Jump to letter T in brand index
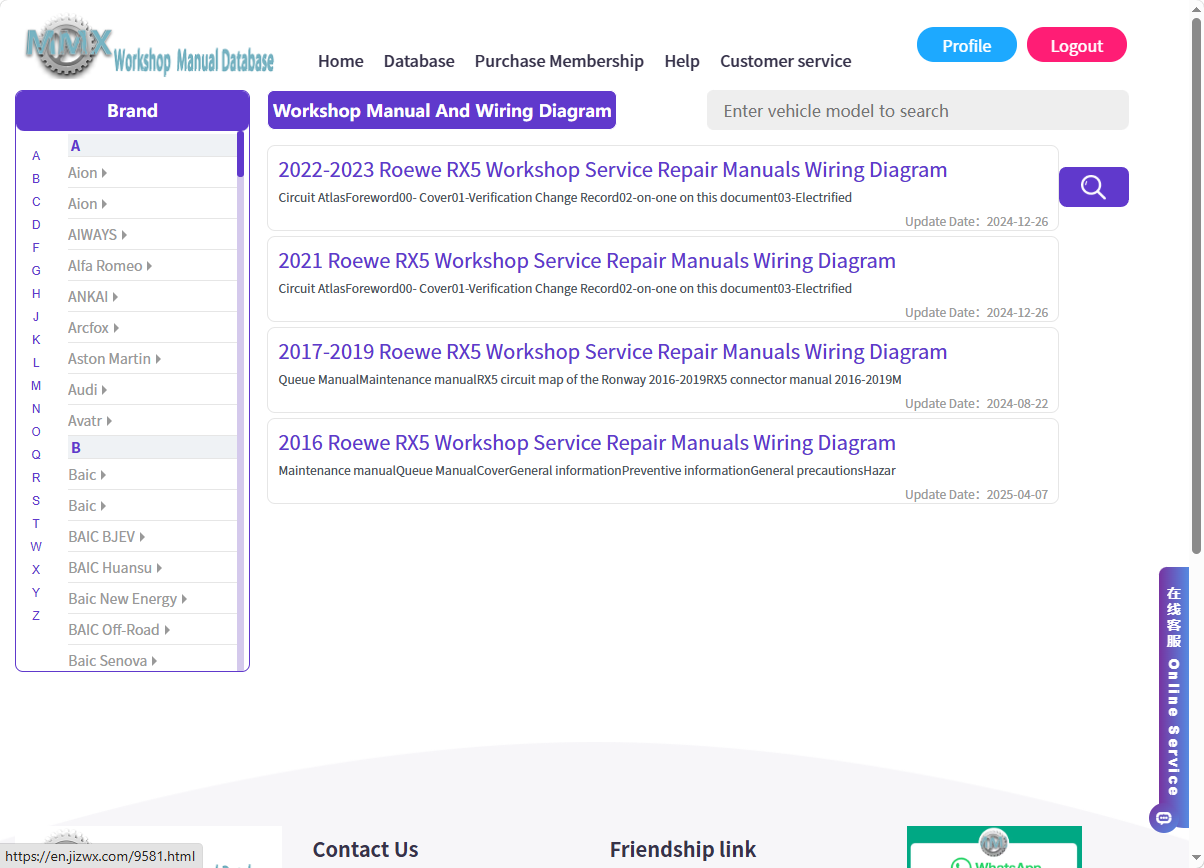The height and width of the screenshot is (868, 1204). tap(36, 524)
